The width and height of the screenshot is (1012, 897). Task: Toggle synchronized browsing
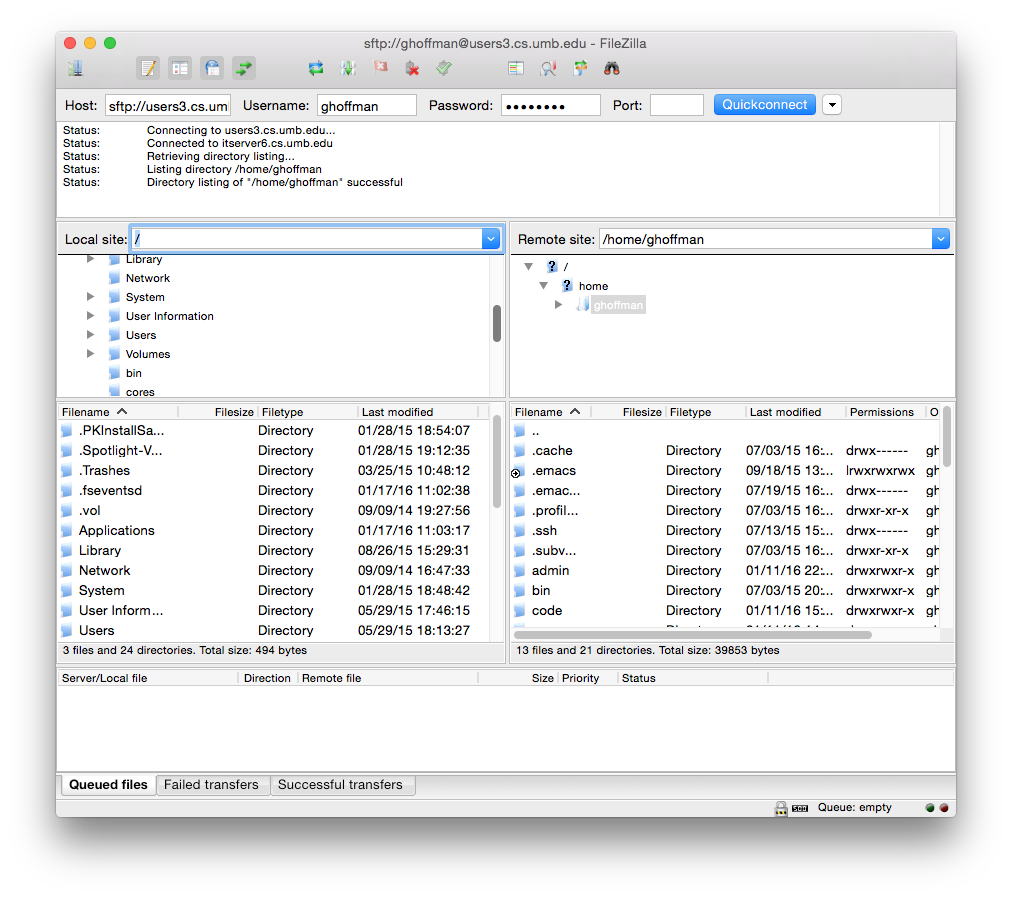click(580, 68)
